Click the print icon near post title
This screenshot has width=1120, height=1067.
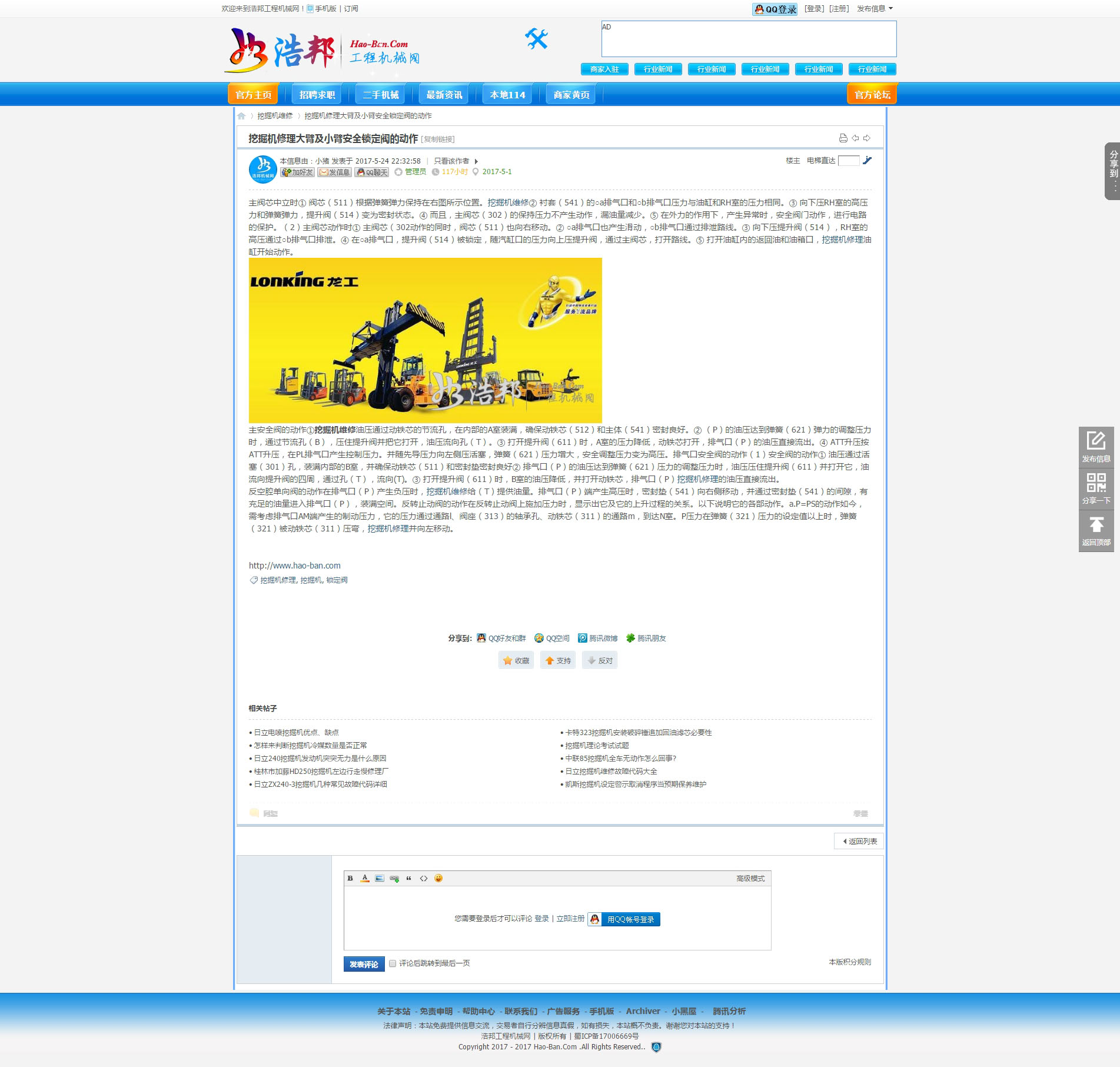843,138
